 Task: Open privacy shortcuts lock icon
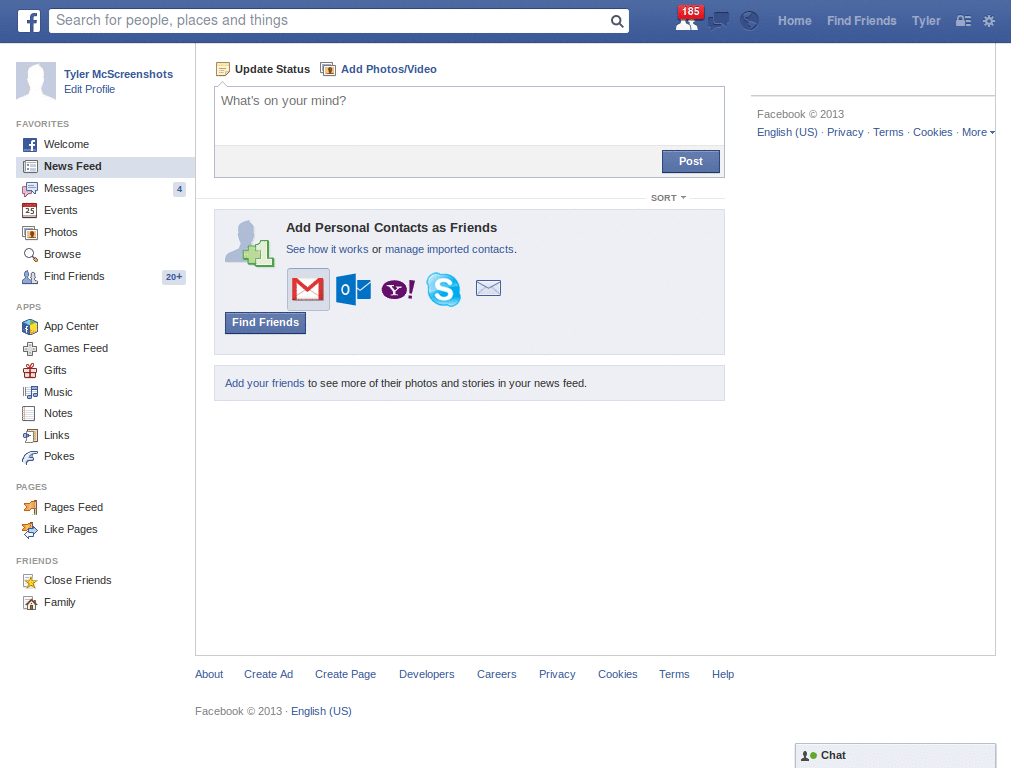(963, 21)
